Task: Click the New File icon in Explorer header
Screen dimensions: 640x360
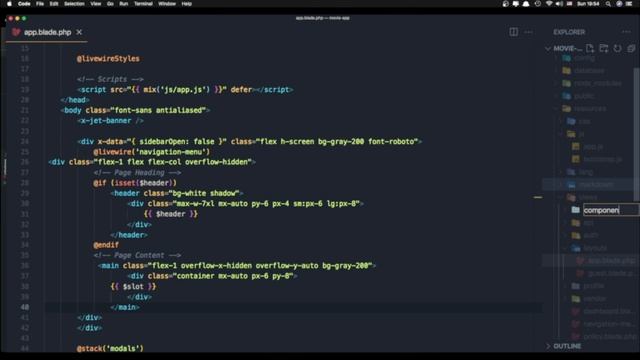Action: [x=590, y=49]
